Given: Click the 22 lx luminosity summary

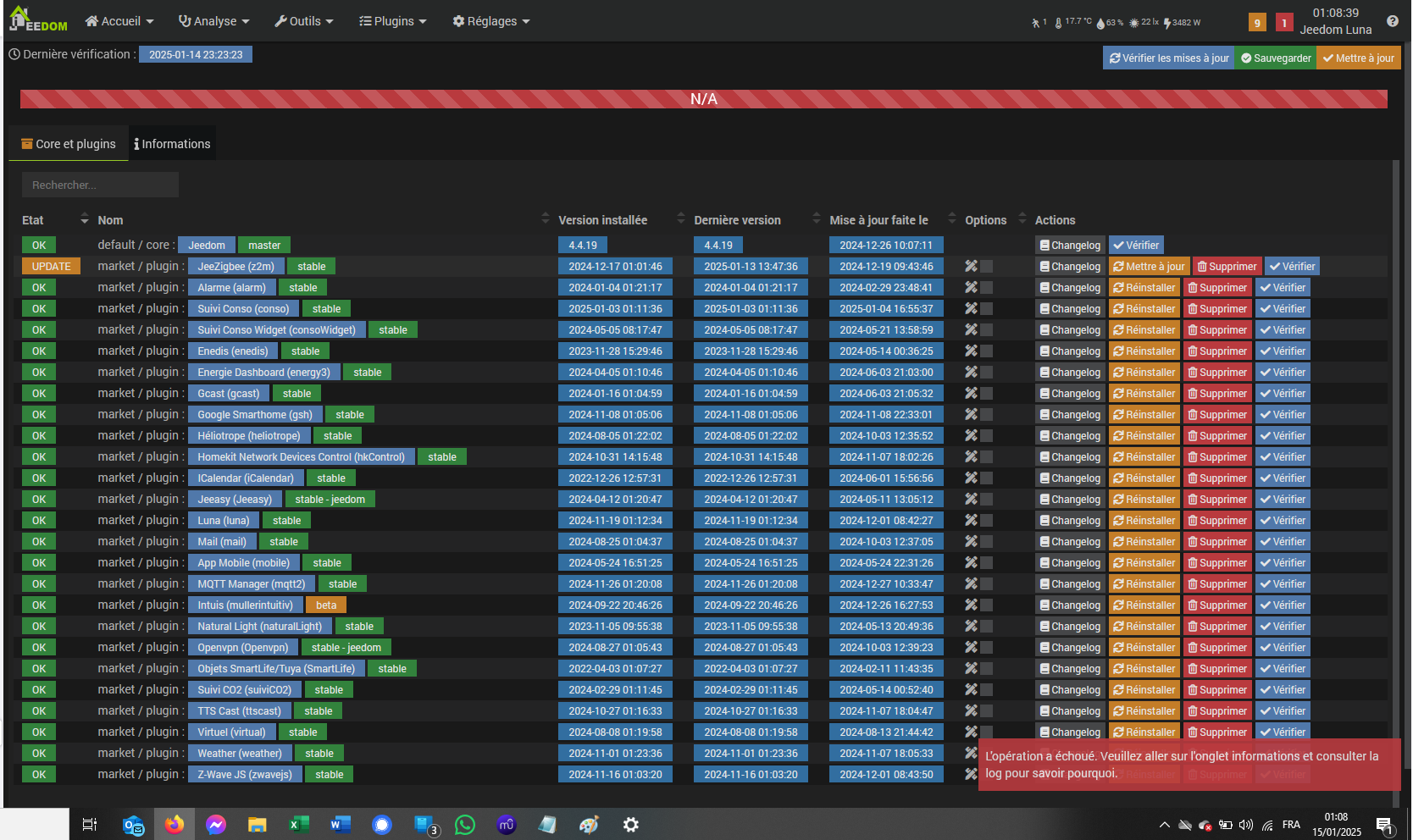Looking at the screenshot, I should click(x=1144, y=23).
